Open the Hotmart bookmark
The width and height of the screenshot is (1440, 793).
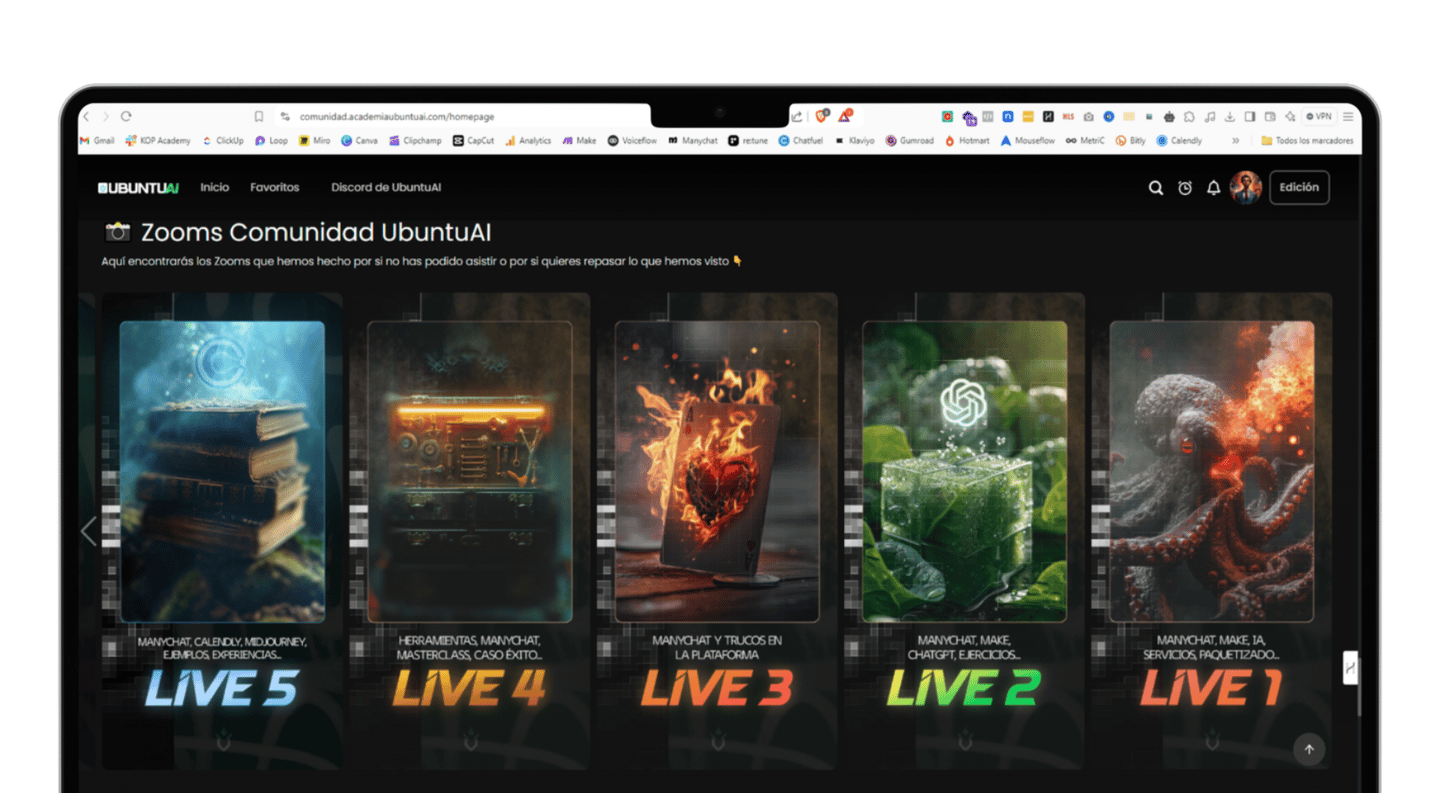pyautogui.click(x=967, y=141)
